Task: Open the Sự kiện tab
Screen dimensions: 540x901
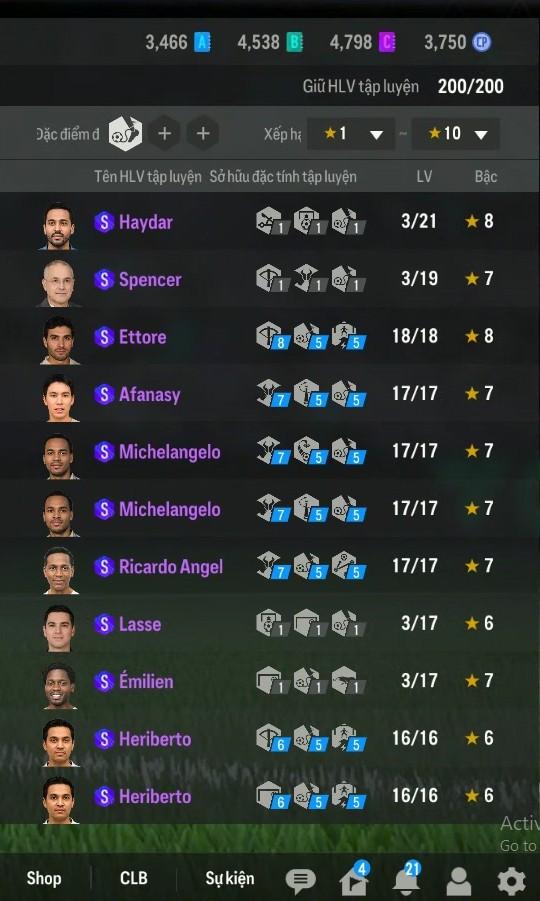Action: [x=230, y=879]
